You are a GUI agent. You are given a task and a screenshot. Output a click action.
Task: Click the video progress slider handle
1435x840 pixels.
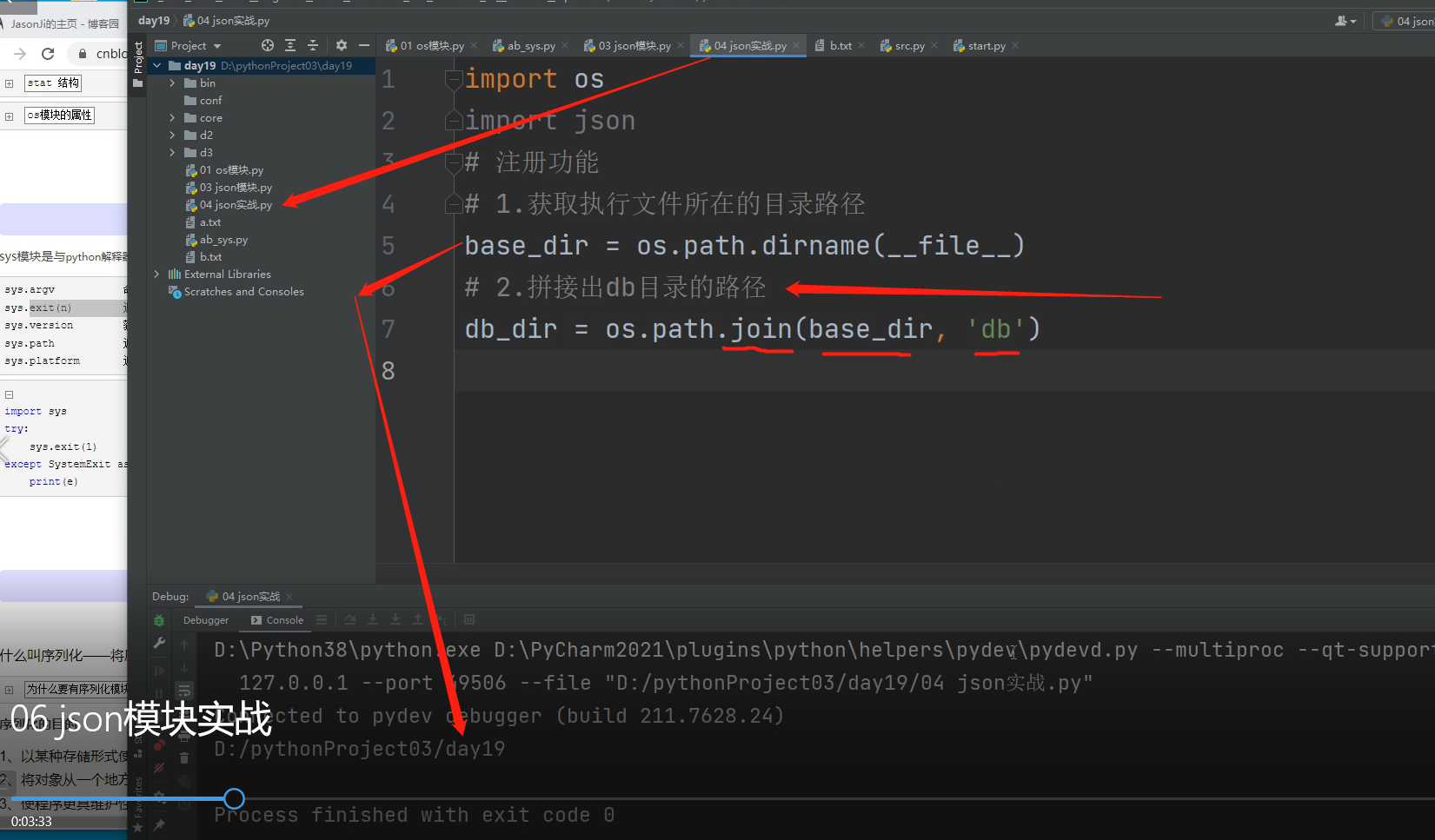point(234,798)
